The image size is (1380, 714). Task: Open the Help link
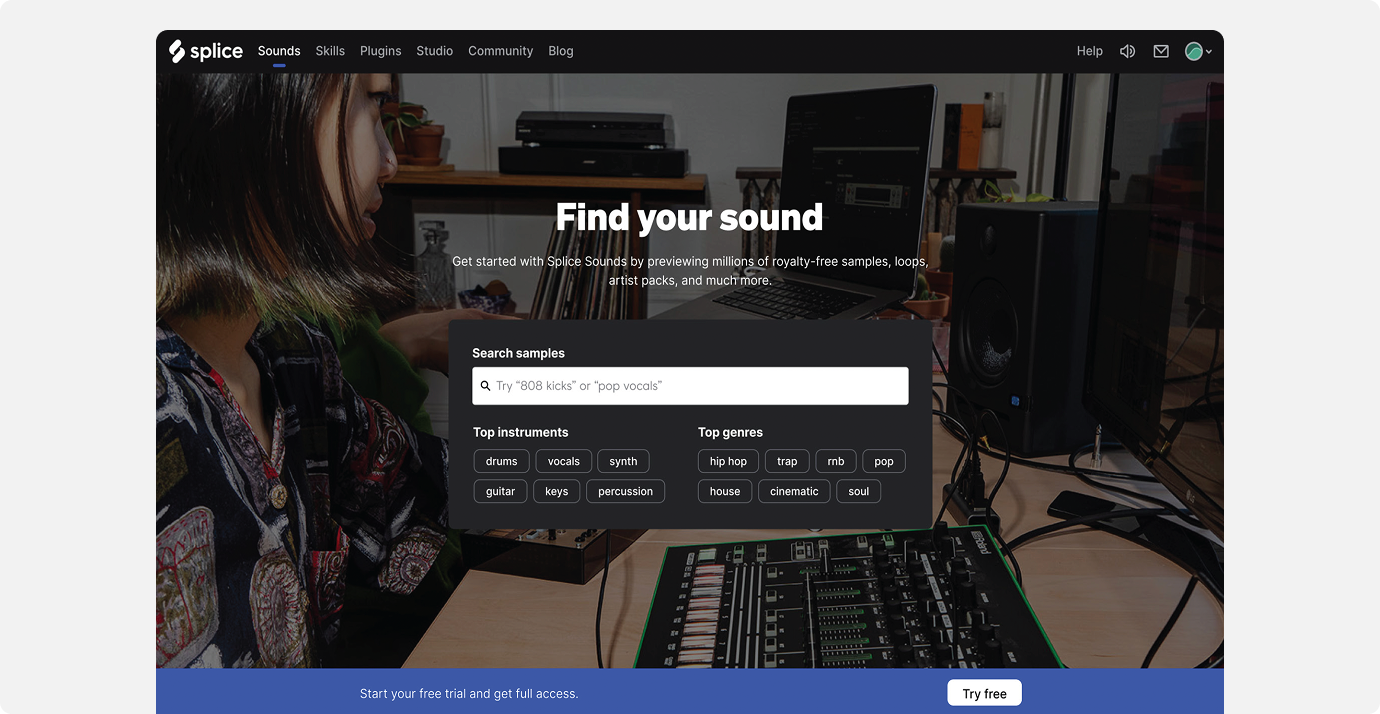pyautogui.click(x=1089, y=50)
